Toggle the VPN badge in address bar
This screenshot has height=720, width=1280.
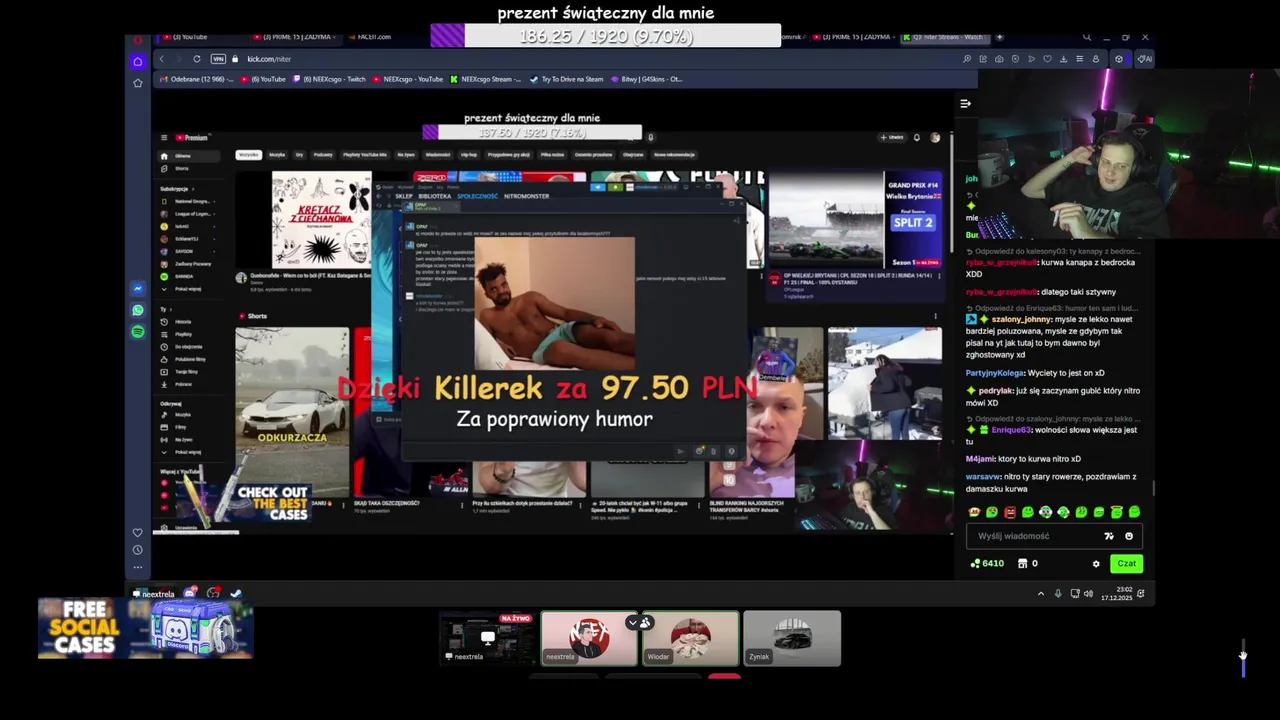click(x=218, y=59)
